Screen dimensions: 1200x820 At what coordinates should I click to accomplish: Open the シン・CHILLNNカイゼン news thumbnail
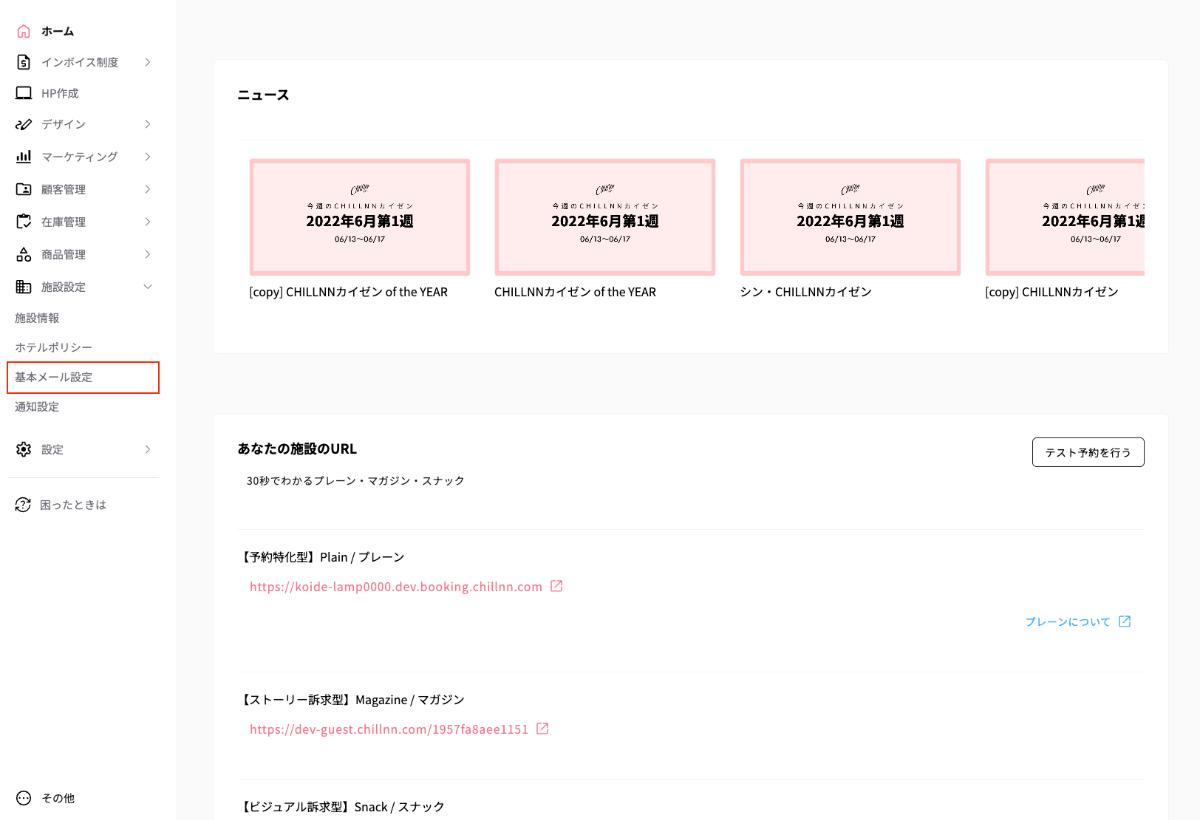point(849,217)
